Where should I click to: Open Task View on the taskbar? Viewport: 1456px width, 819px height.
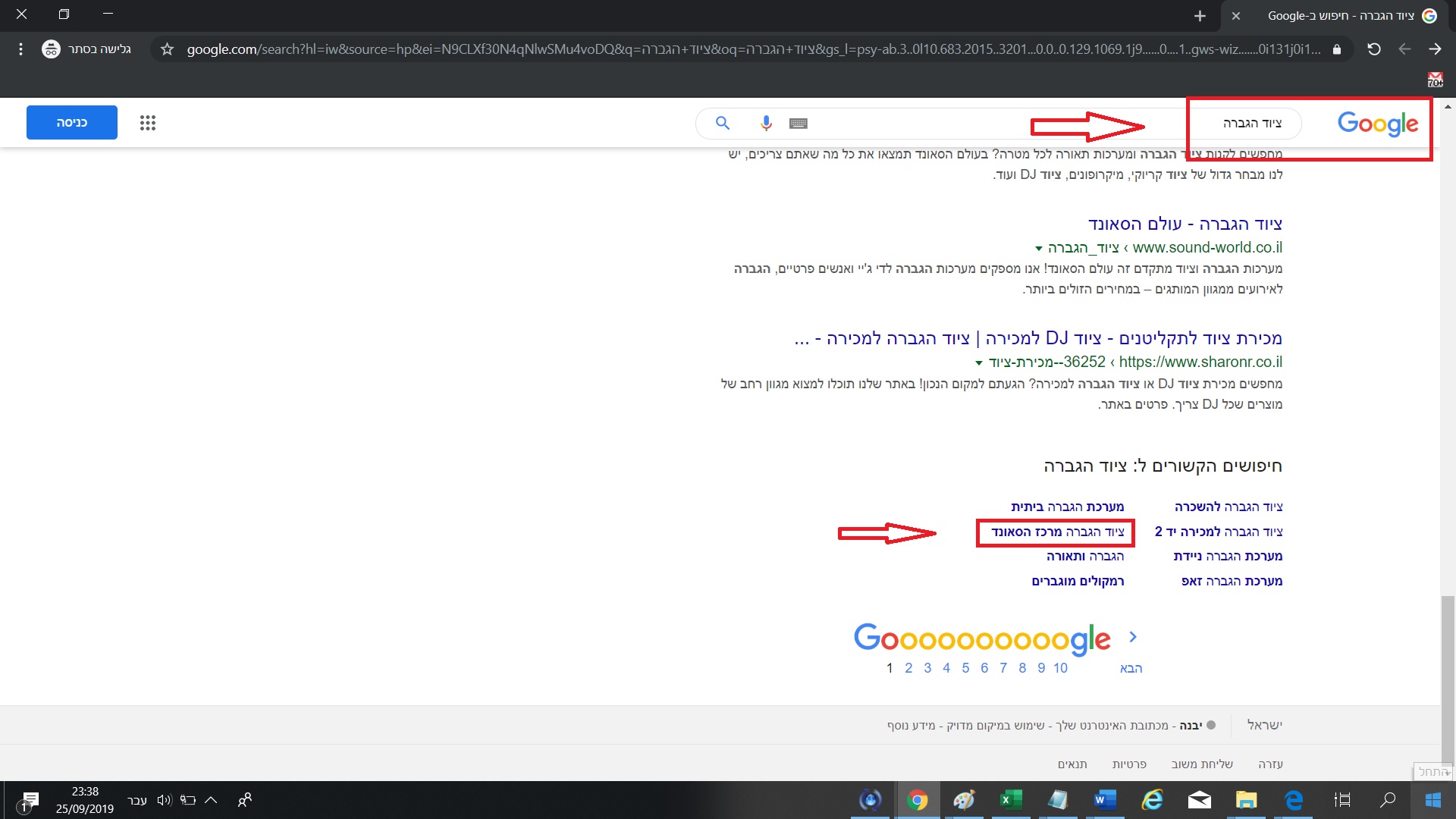[1342, 800]
